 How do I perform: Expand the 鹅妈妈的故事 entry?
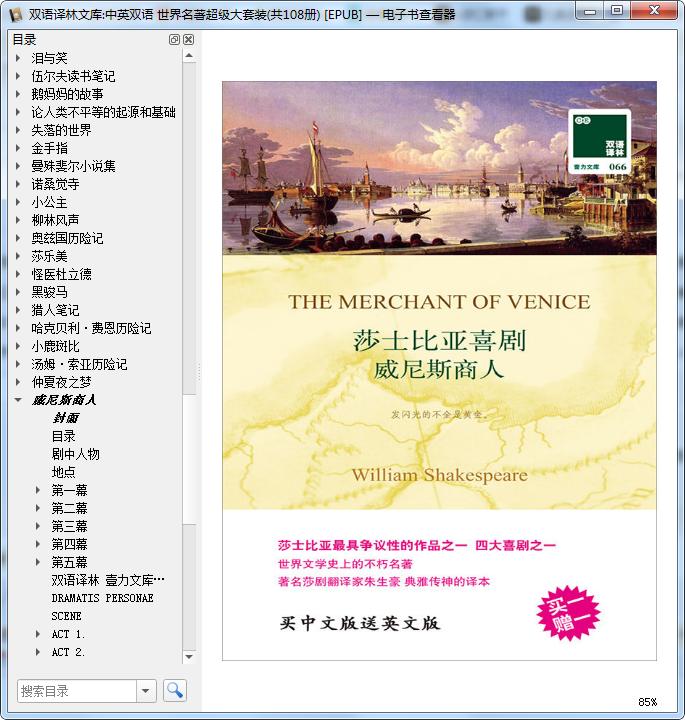click(x=18, y=94)
